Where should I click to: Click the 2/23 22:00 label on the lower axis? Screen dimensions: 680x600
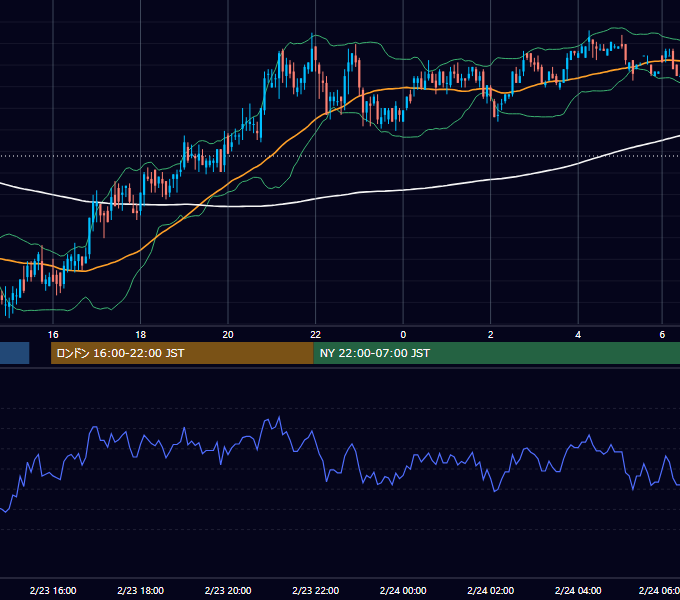click(x=316, y=590)
